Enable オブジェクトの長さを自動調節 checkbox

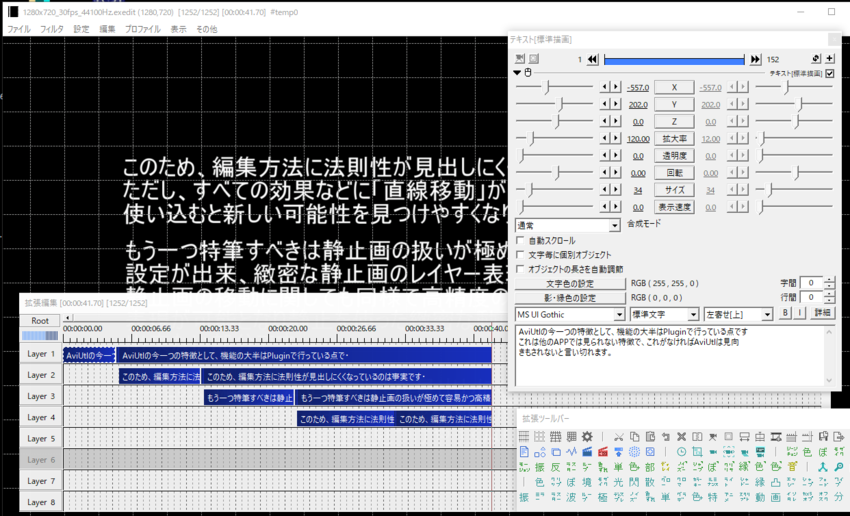(x=520, y=268)
